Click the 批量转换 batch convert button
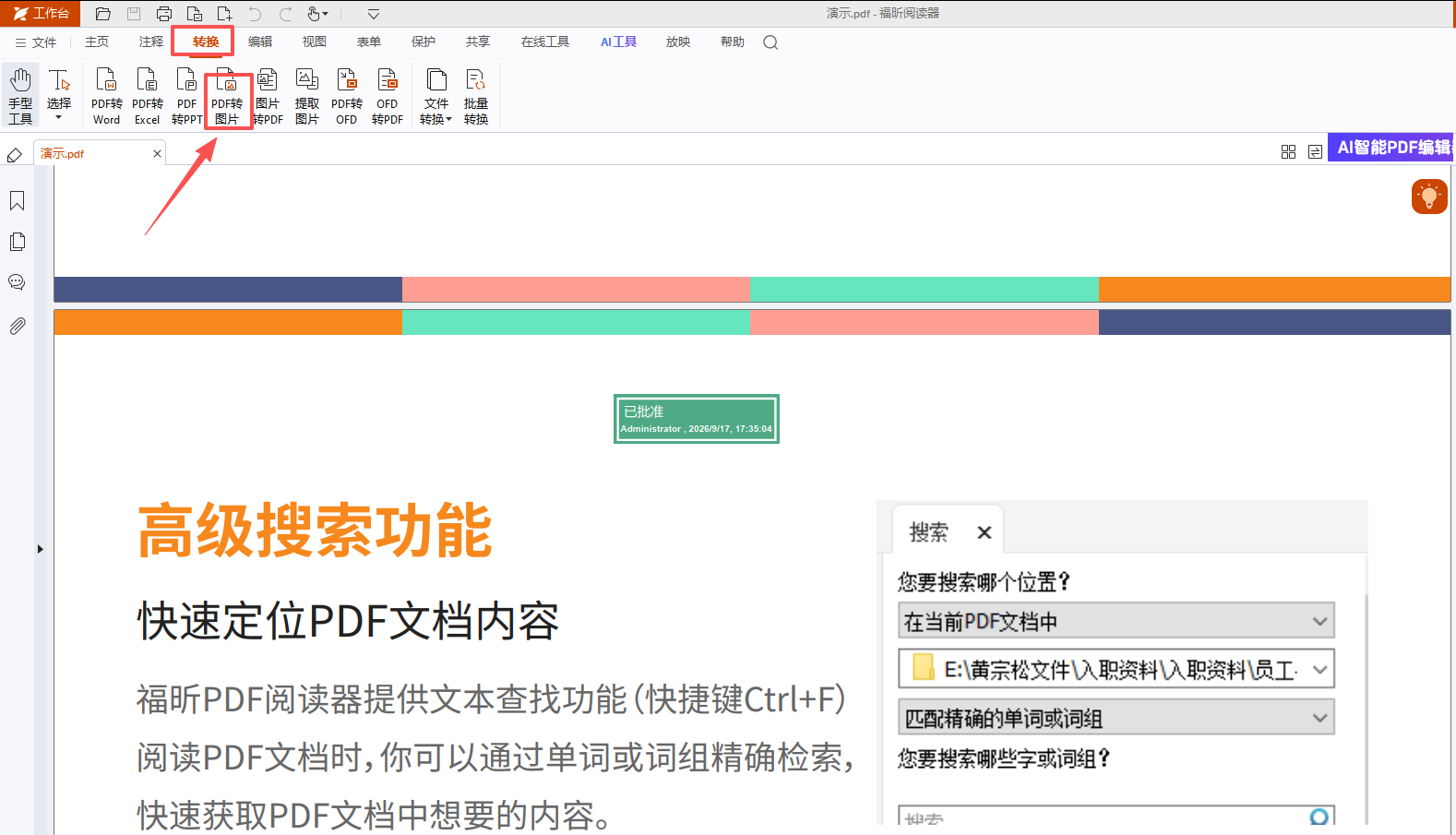The width and height of the screenshot is (1456, 835). coord(476,96)
